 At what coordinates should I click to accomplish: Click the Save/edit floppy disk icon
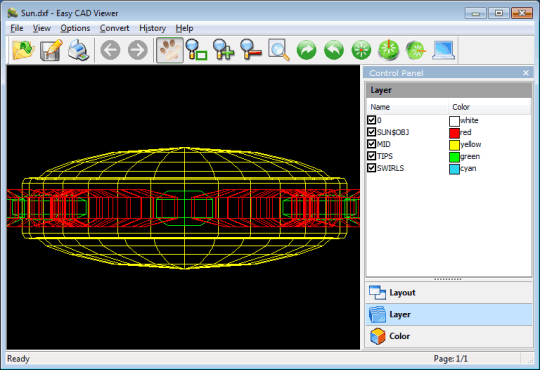51,50
